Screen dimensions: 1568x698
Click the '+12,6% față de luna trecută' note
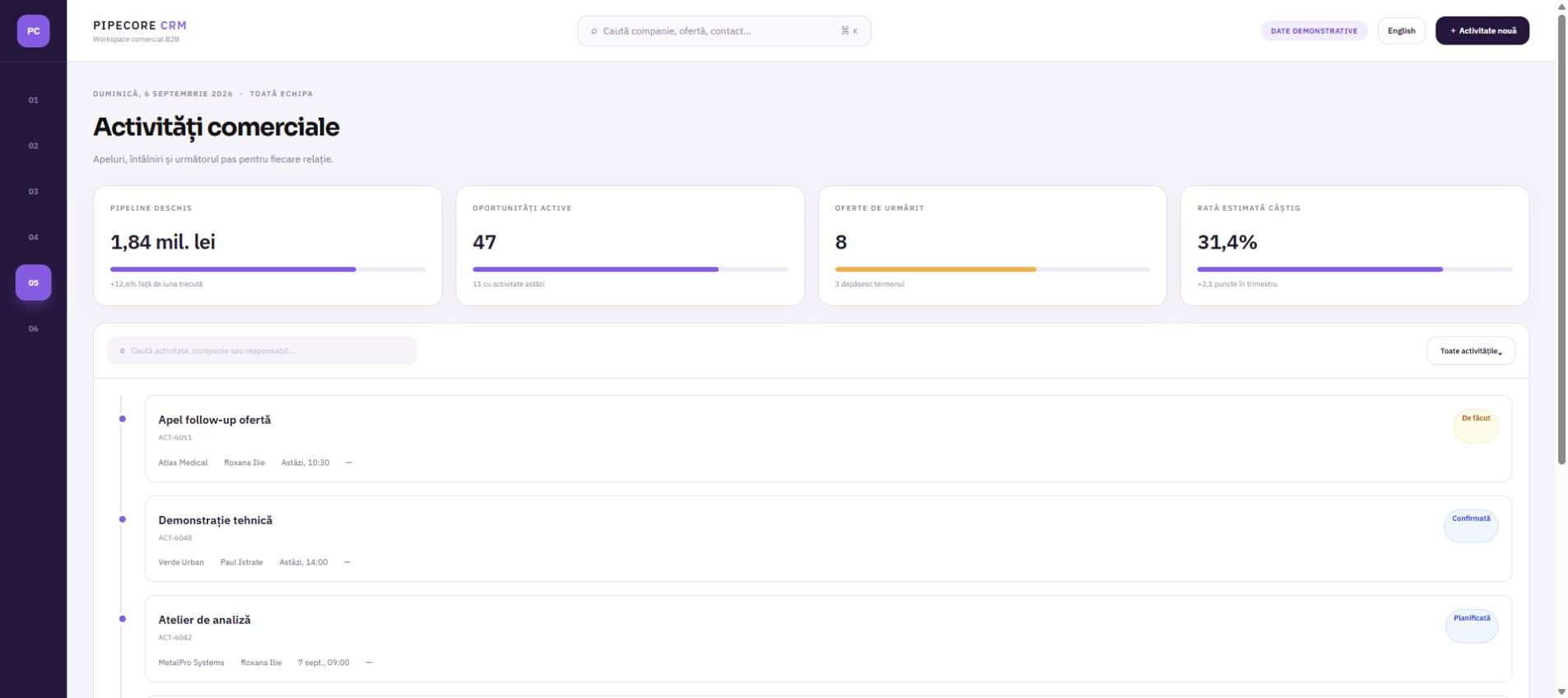click(156, 284)
